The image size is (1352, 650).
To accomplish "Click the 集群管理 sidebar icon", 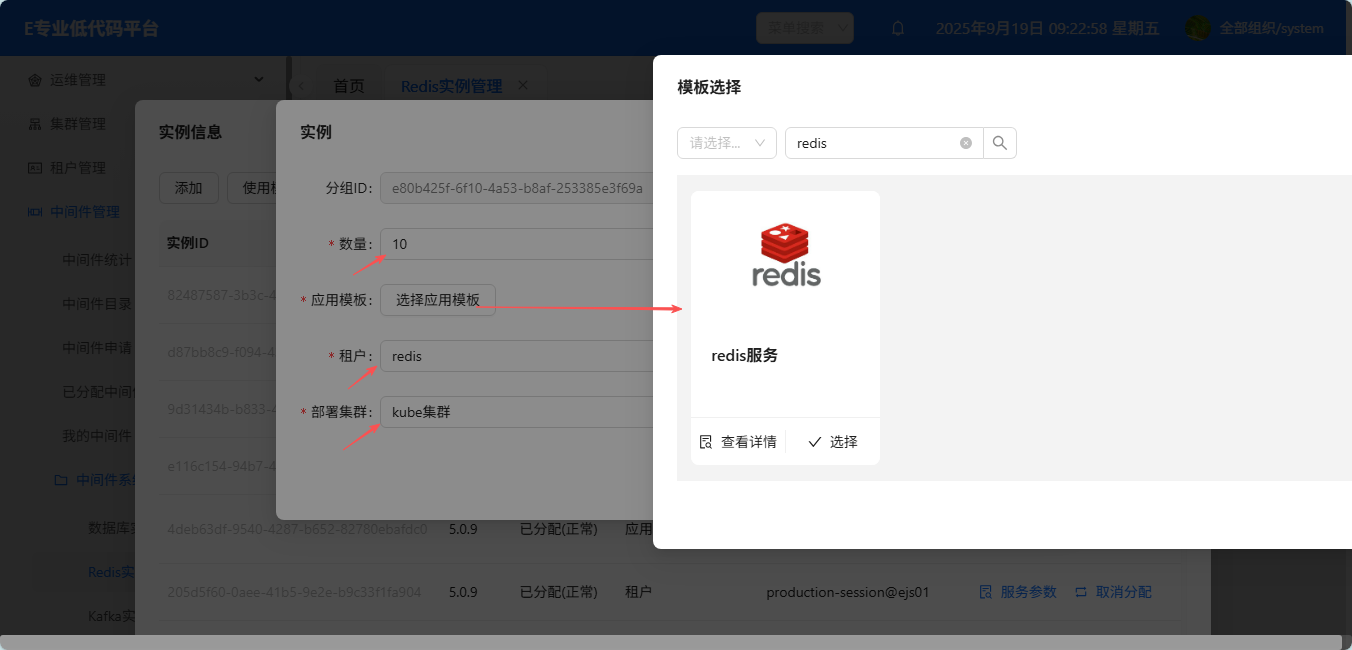I will pyautogui.click(x=35, y=124).
